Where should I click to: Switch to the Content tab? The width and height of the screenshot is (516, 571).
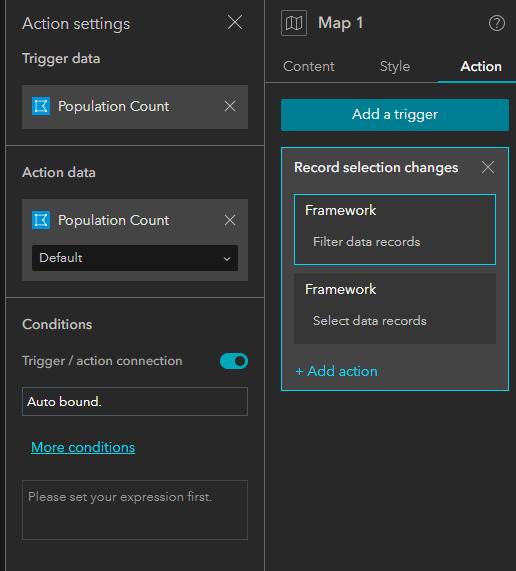pyautogui.click(x=308, y=66)
